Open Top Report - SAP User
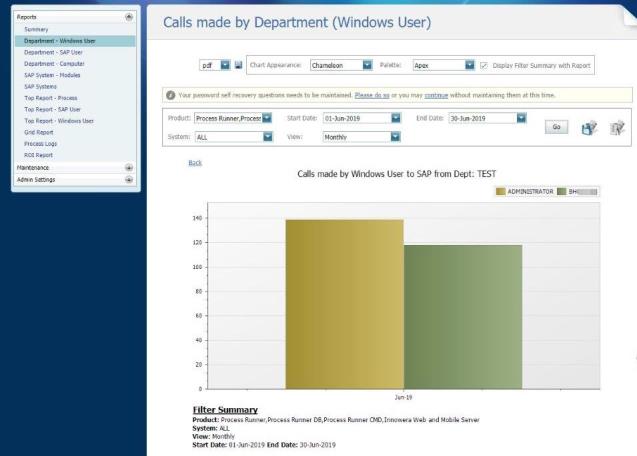Screen dimensions: 637x456 click(x=52, y=109)
